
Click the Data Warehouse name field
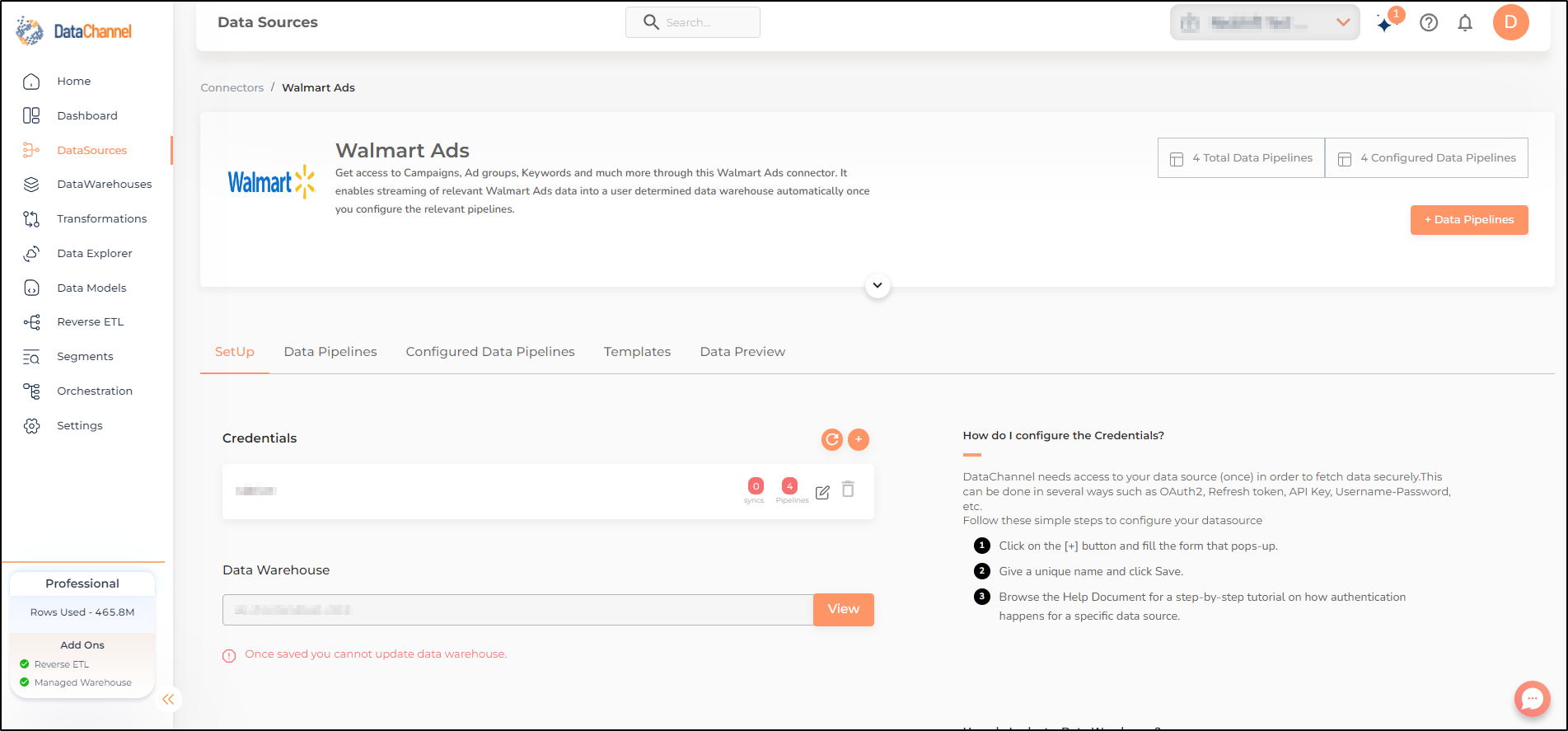518,610
